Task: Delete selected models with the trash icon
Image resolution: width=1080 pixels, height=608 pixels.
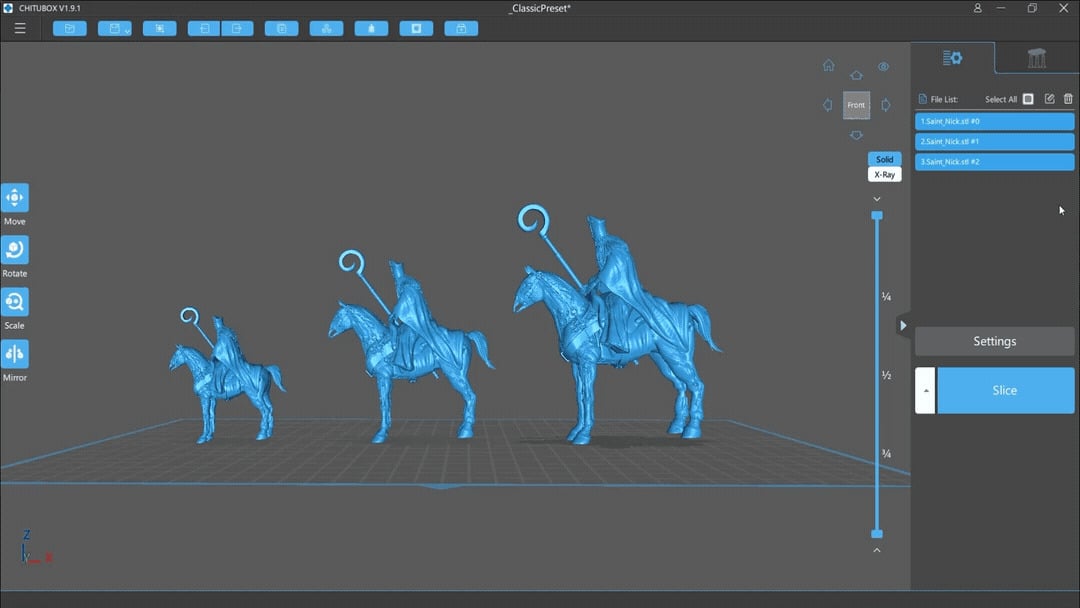Action: tap(1068, 98)
